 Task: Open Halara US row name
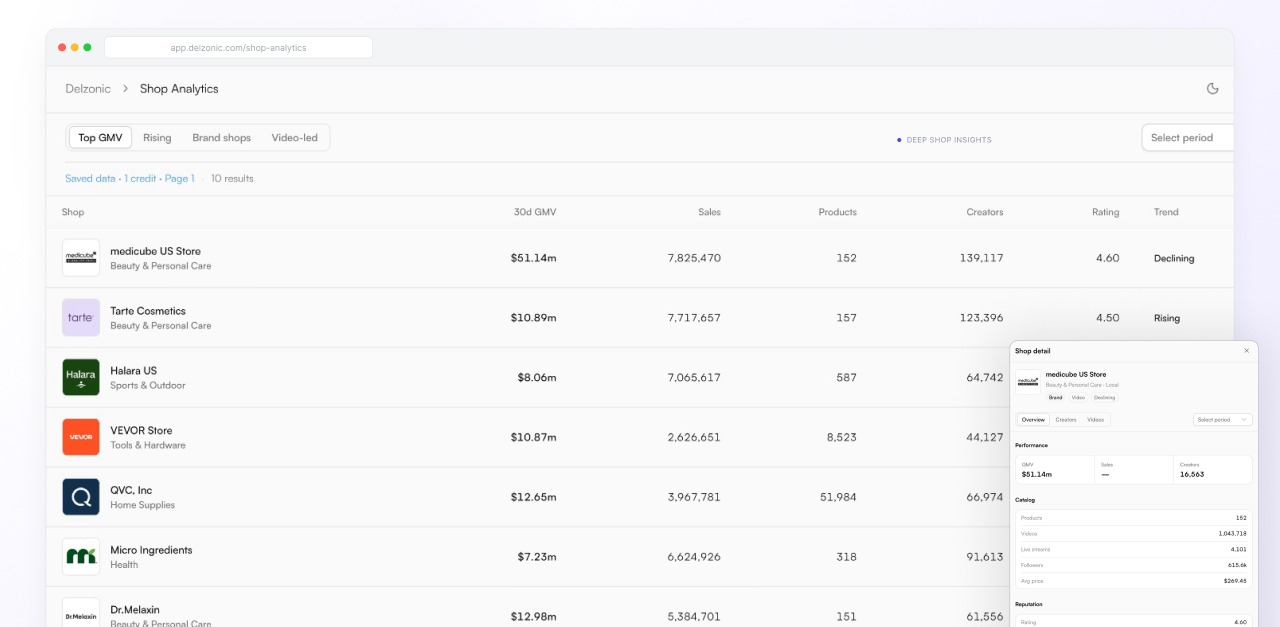(x=133, y=371)
